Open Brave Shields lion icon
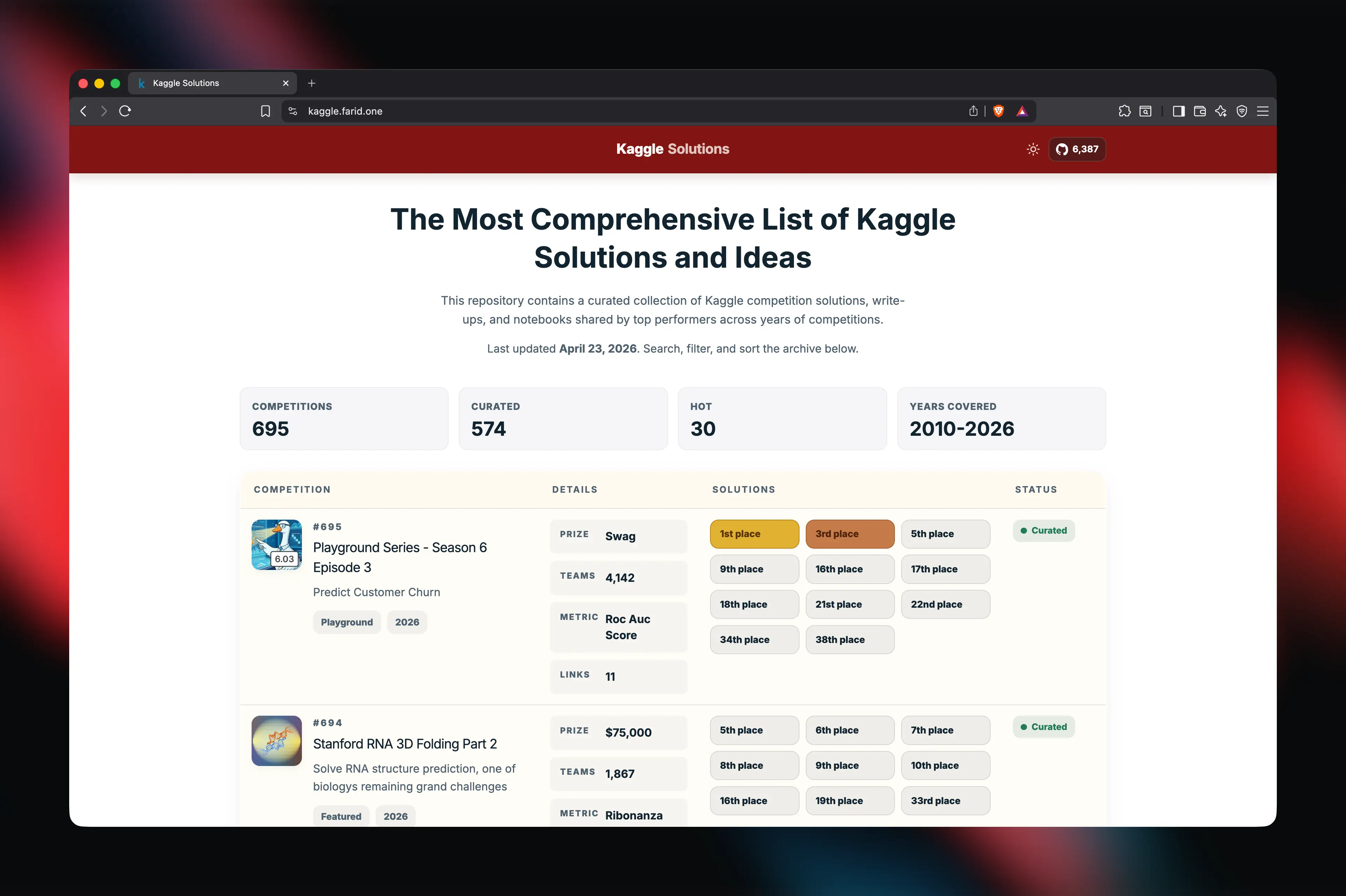 (x=999, y=111)
